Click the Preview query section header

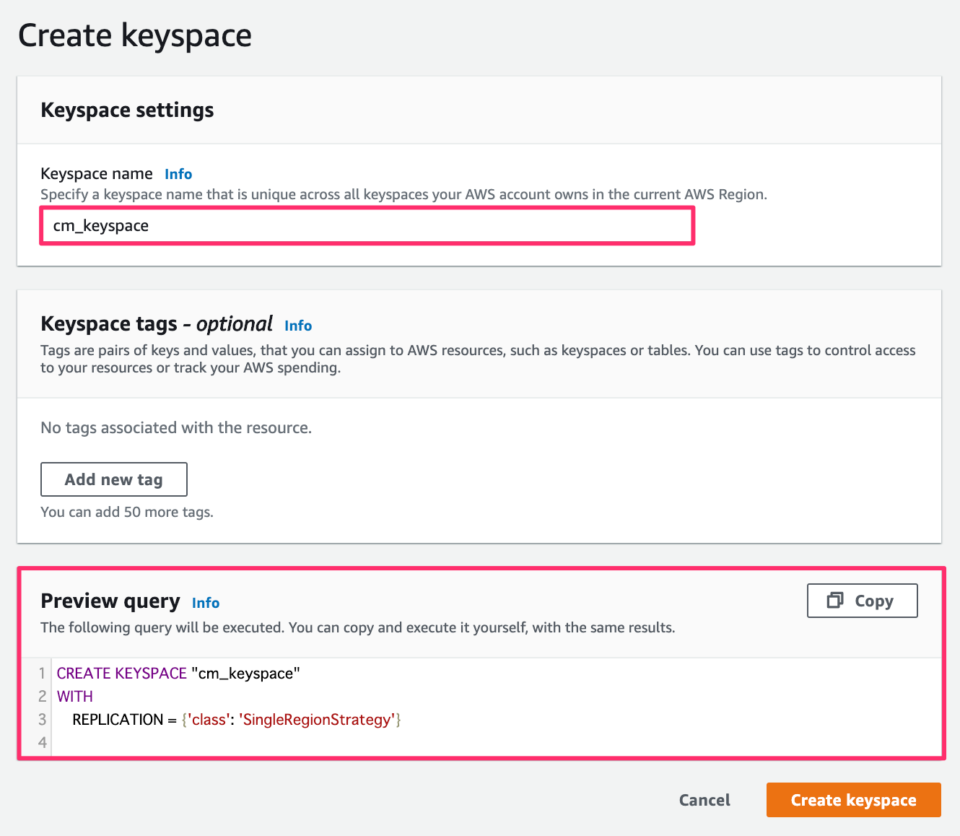(110, 601)
